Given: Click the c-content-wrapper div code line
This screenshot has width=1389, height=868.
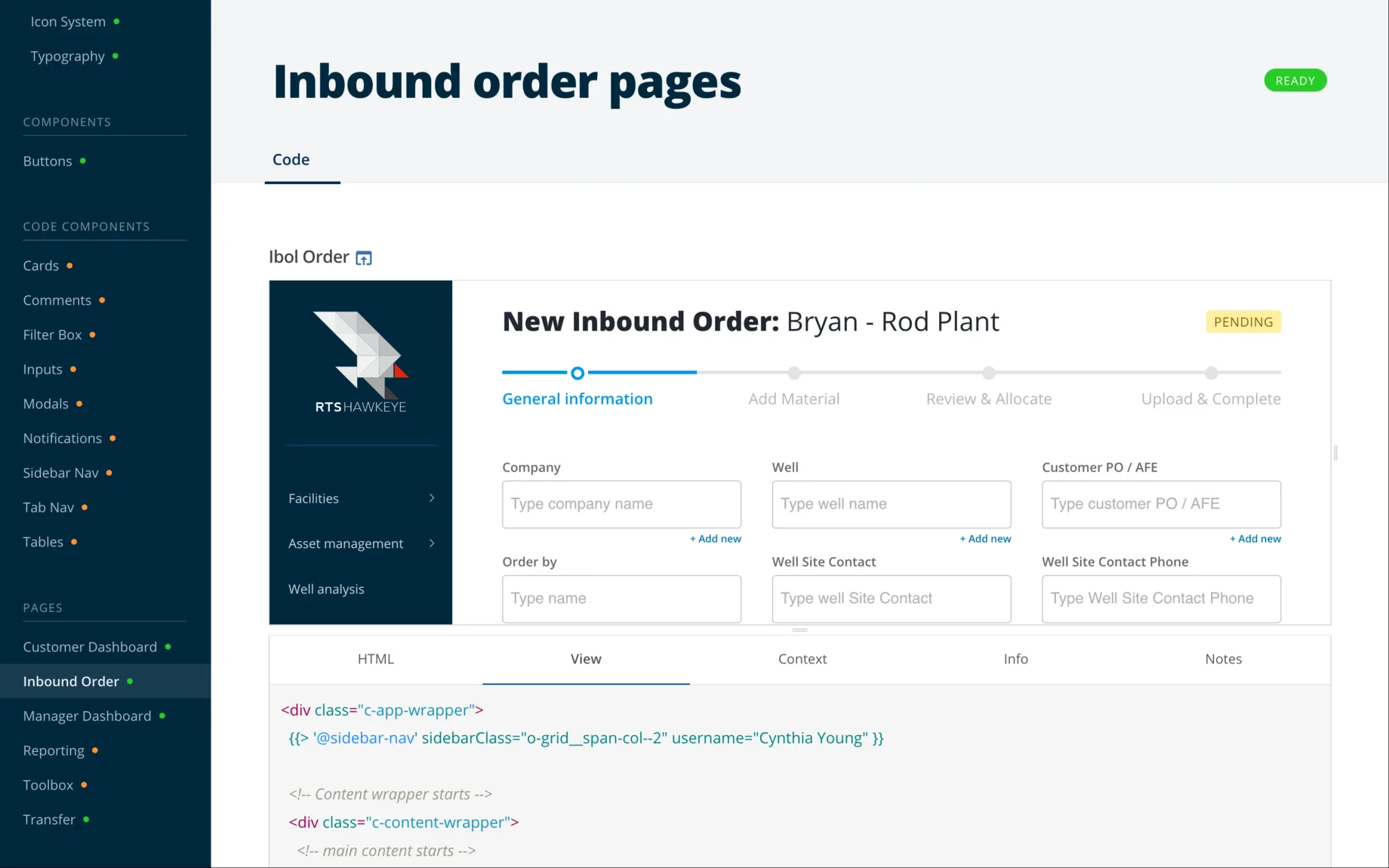Looking at the screenshot, I should point(404,823).
